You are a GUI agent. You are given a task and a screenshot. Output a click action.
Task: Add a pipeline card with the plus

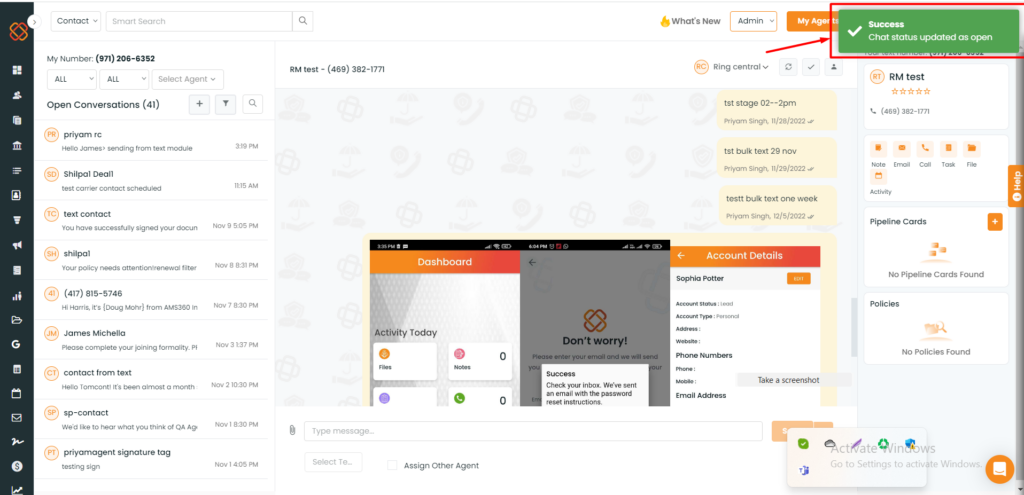click(995, 222)
